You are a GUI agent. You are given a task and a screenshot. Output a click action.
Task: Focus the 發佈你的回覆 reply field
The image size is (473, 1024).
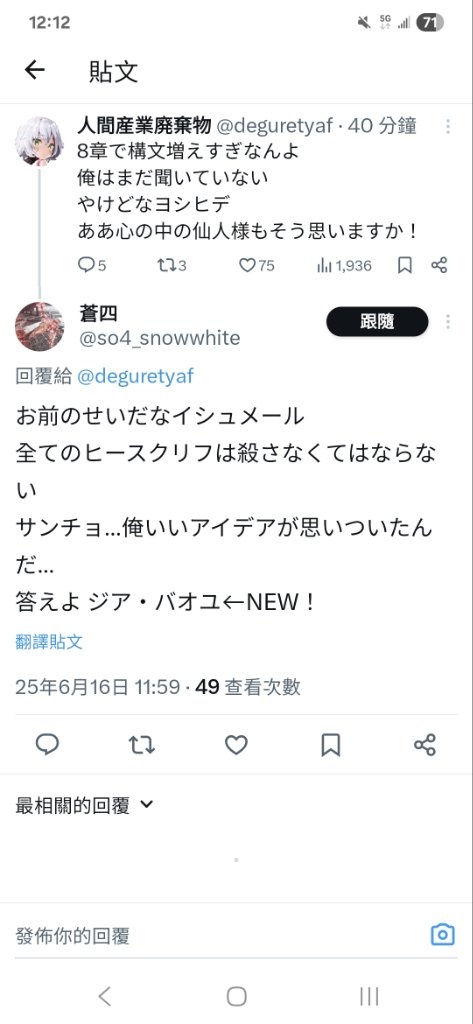(x=216, y=936)
